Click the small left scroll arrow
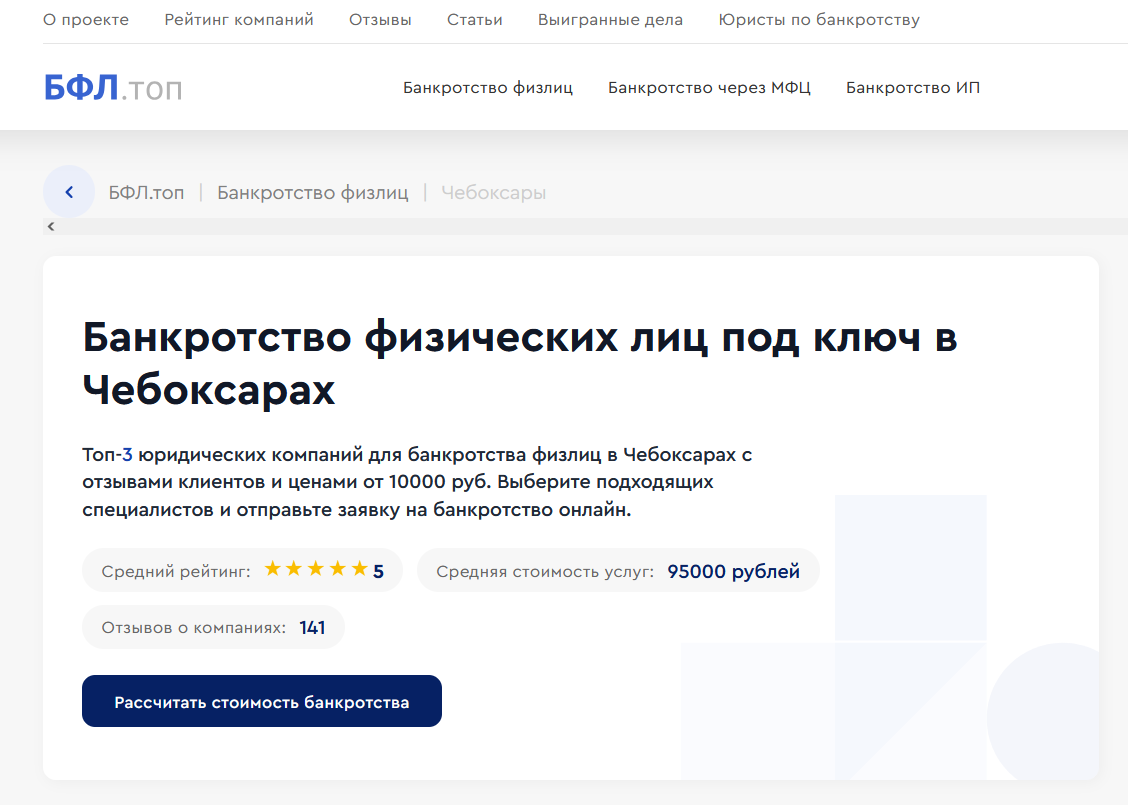 (51, 227)
